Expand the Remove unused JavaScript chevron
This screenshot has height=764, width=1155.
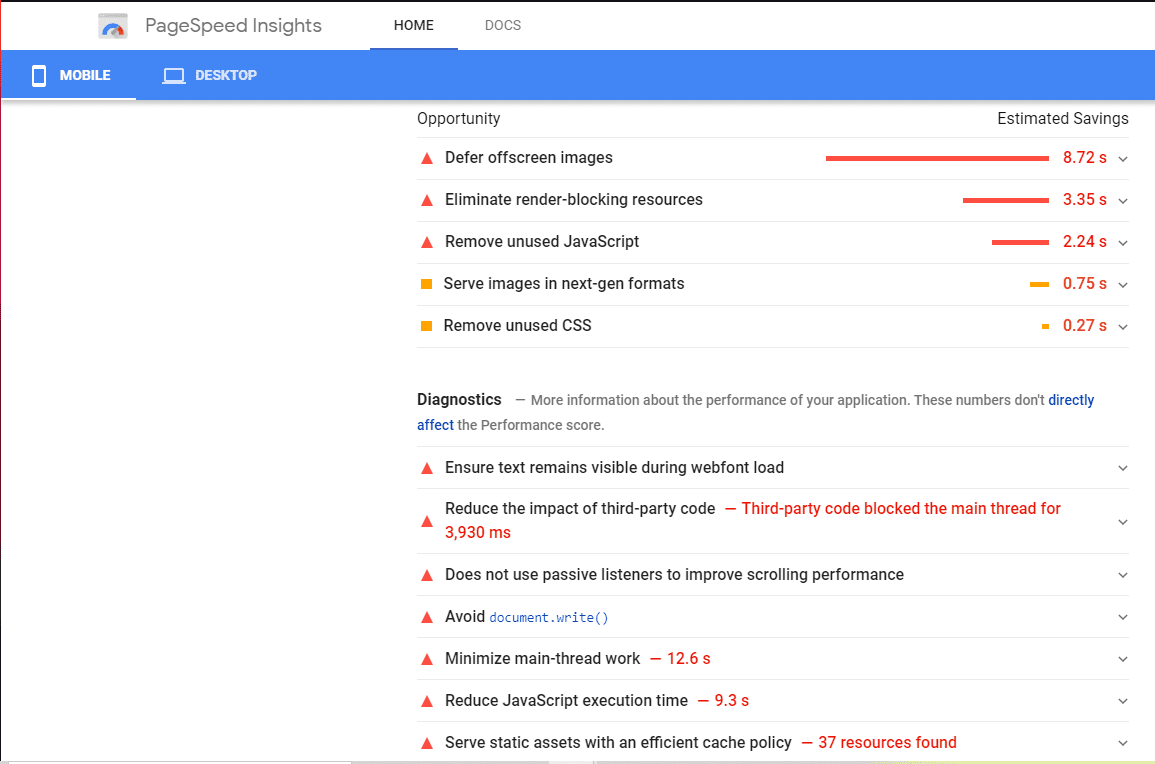click(x=1123, y=242)
